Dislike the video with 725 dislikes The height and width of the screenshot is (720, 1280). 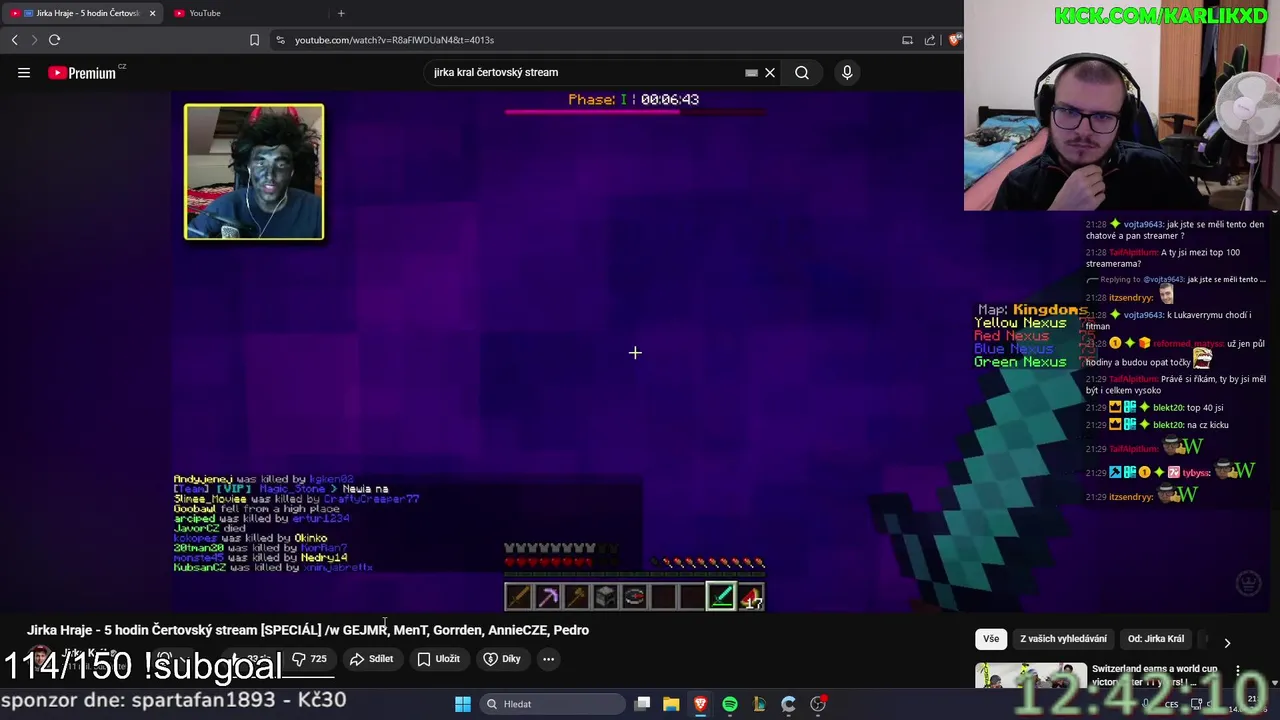coord(309,659)
